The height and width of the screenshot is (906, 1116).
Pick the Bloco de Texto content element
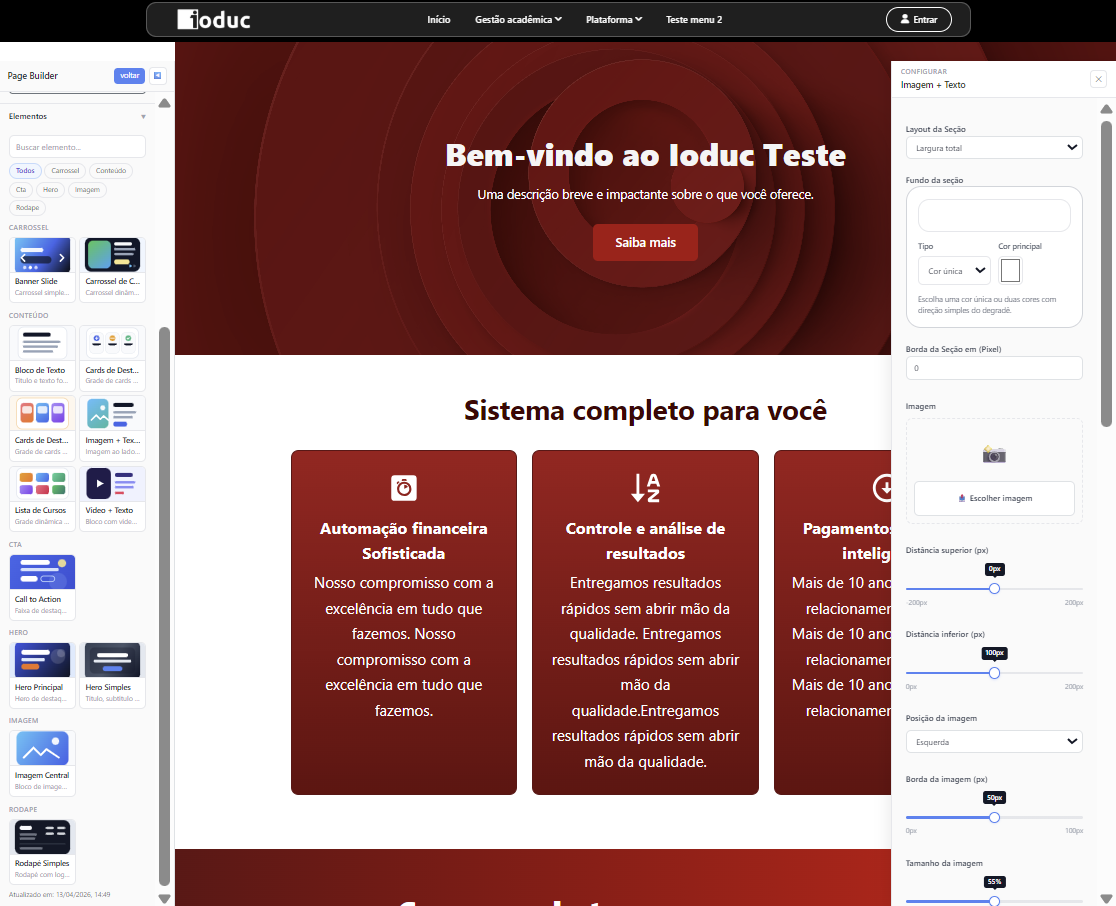click(x=41, y=345)
